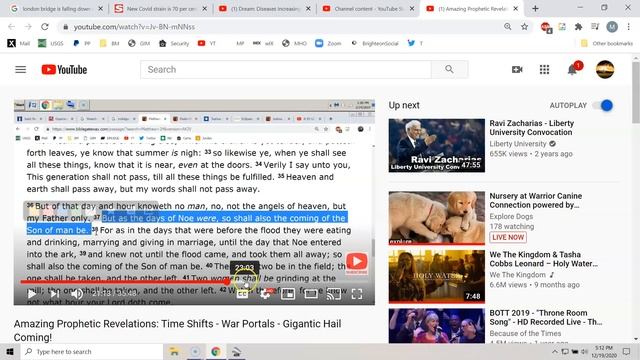Play the paused YouTube video
Screen dimensions: 640x360
coord(32,293)
